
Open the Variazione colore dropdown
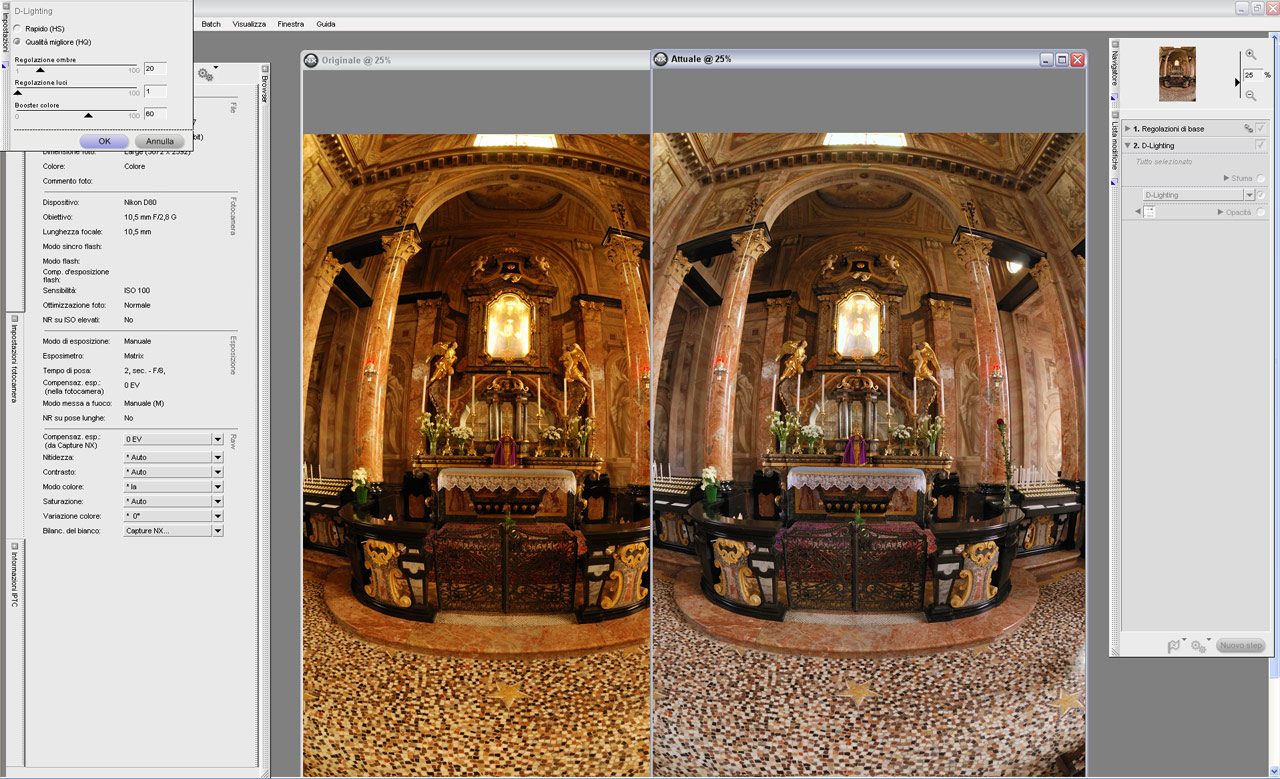pyautogui.click(x=173, y=516)
